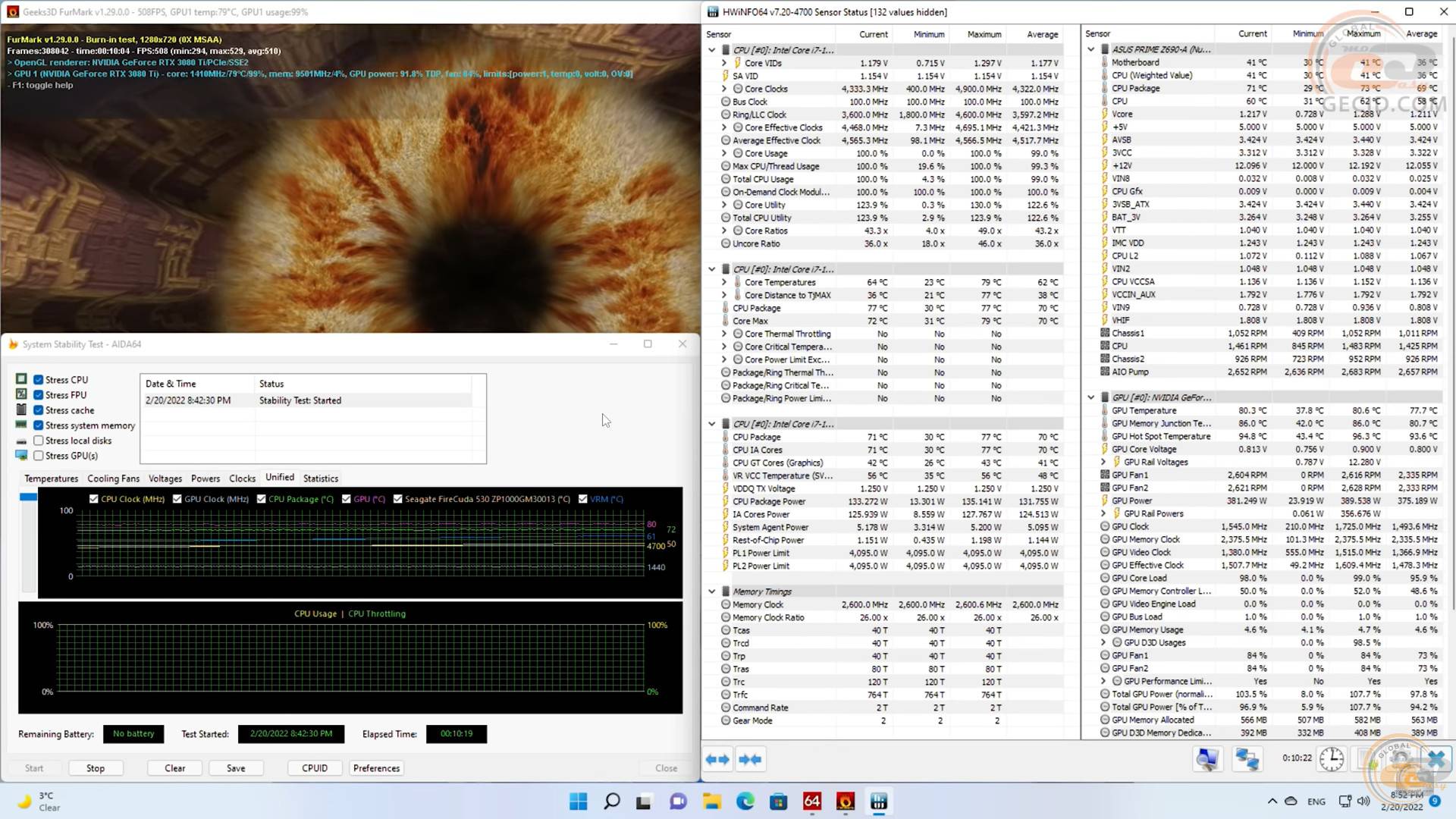The width and height of the screenshot is (1456, 819).
Task: Click HWiNFO expand-all sensors arrows icon
Action: (717, 759)
